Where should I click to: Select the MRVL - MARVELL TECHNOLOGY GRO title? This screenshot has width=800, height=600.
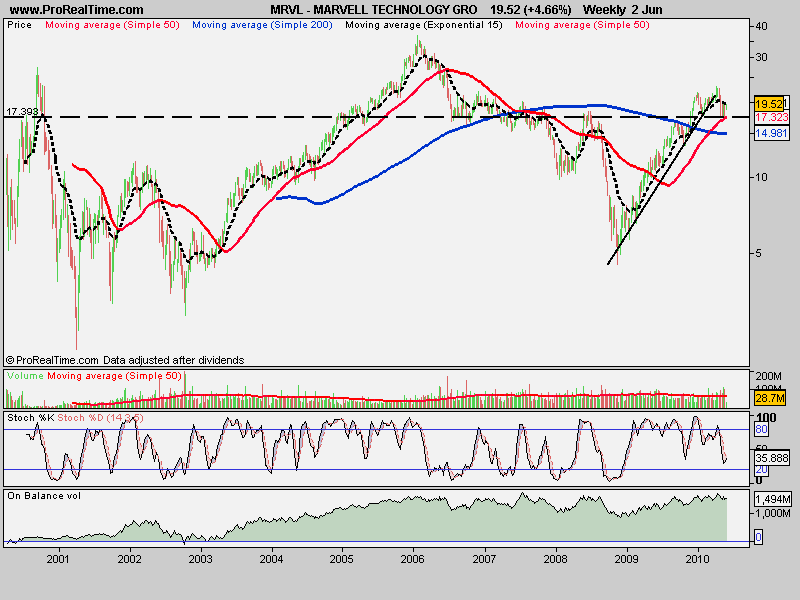(374, 10)
